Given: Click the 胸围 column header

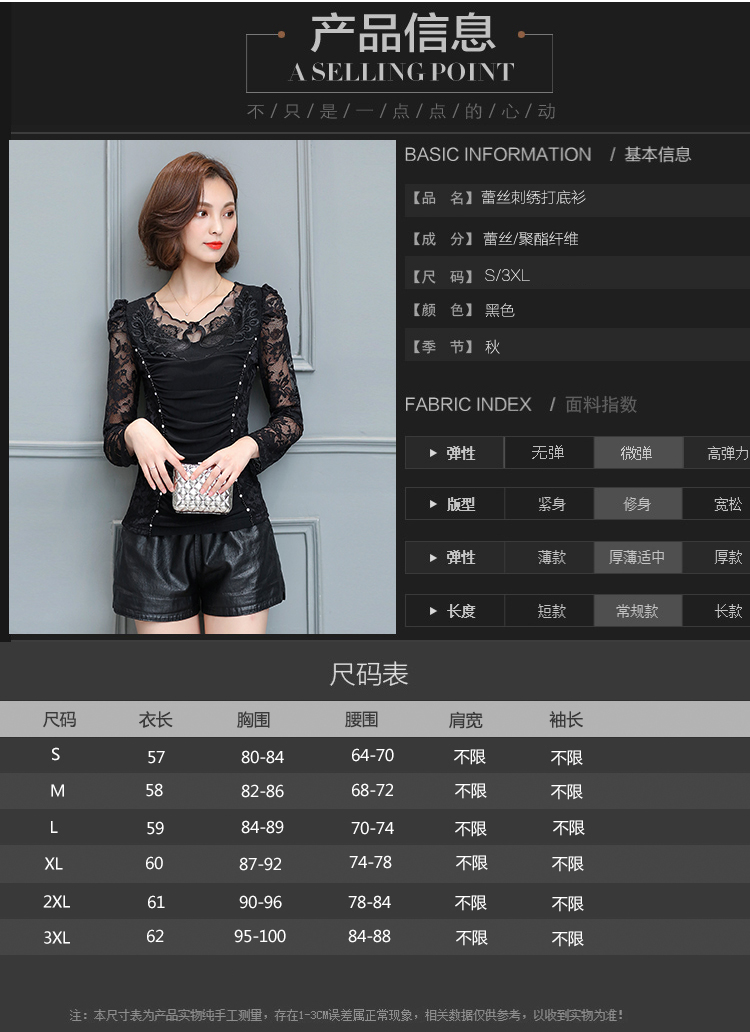Looking at the screenshot, I should [x=253, y=720].
